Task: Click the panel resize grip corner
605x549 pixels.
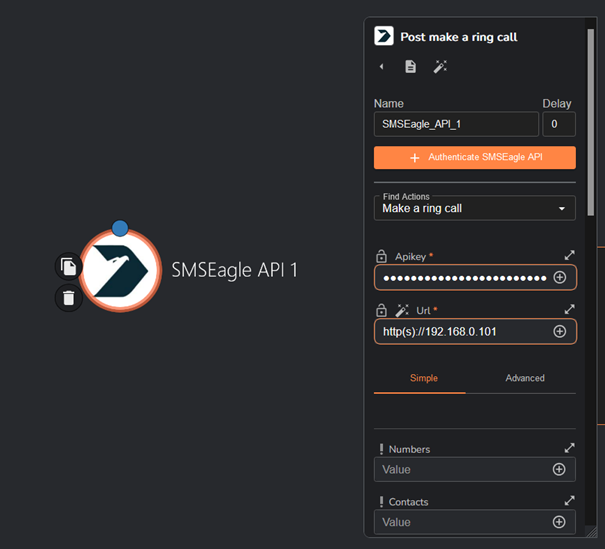Action: coord(591,532)
